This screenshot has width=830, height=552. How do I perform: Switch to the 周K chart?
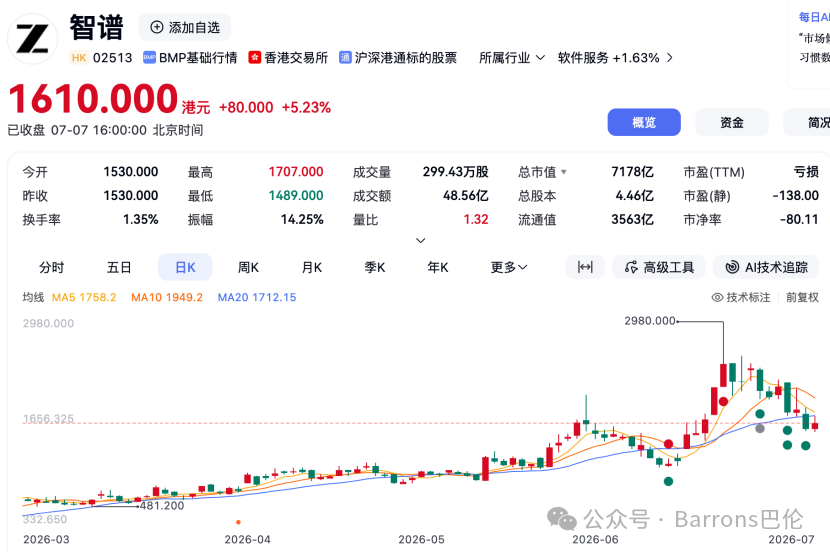click(248, 267)
